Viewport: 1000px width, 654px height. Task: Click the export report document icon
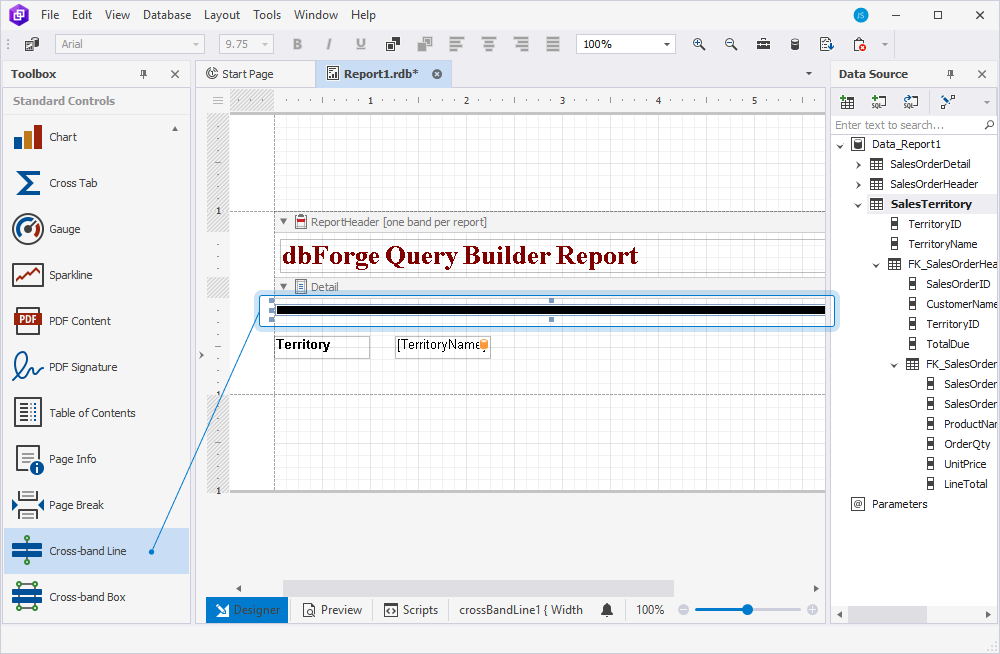tap(827, 44)
